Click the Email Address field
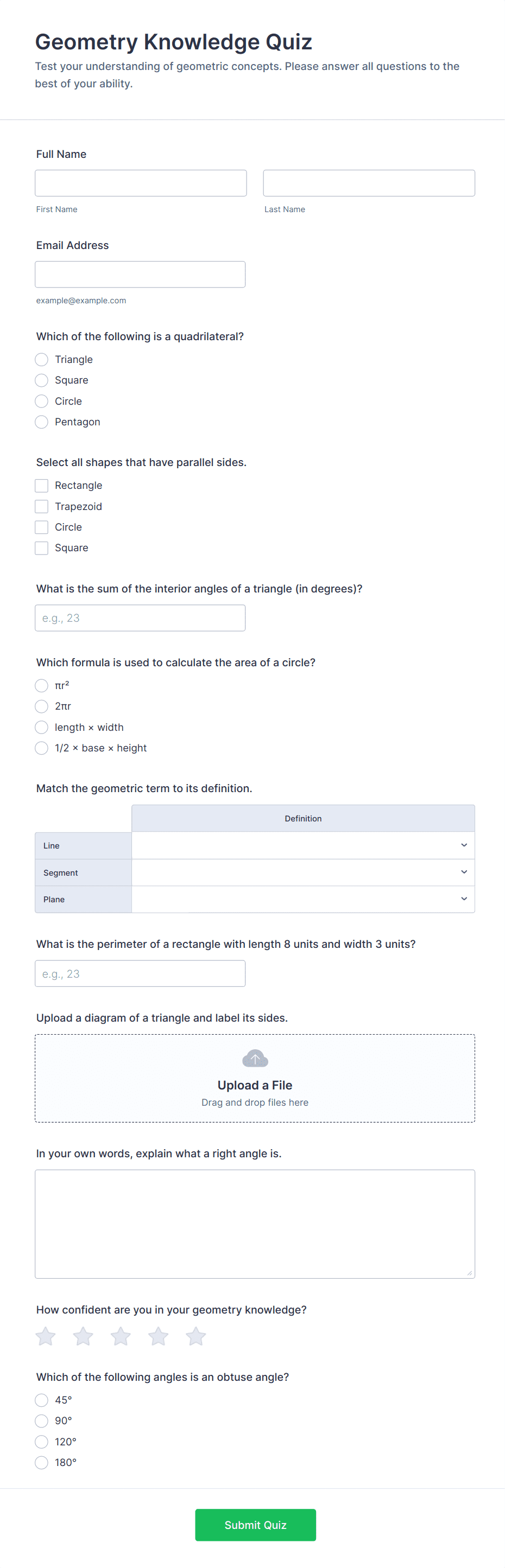Screen dimensions: 505x1568 pos(140,275)
